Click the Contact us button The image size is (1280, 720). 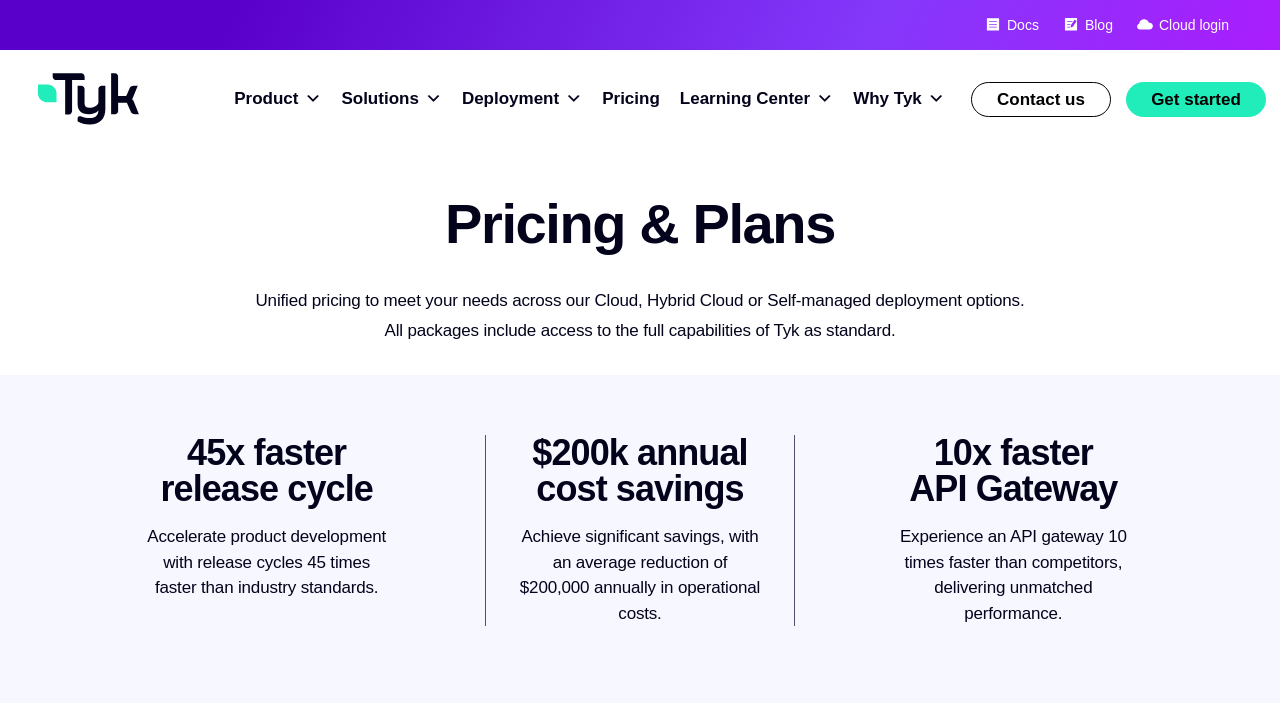[1040, 100]
